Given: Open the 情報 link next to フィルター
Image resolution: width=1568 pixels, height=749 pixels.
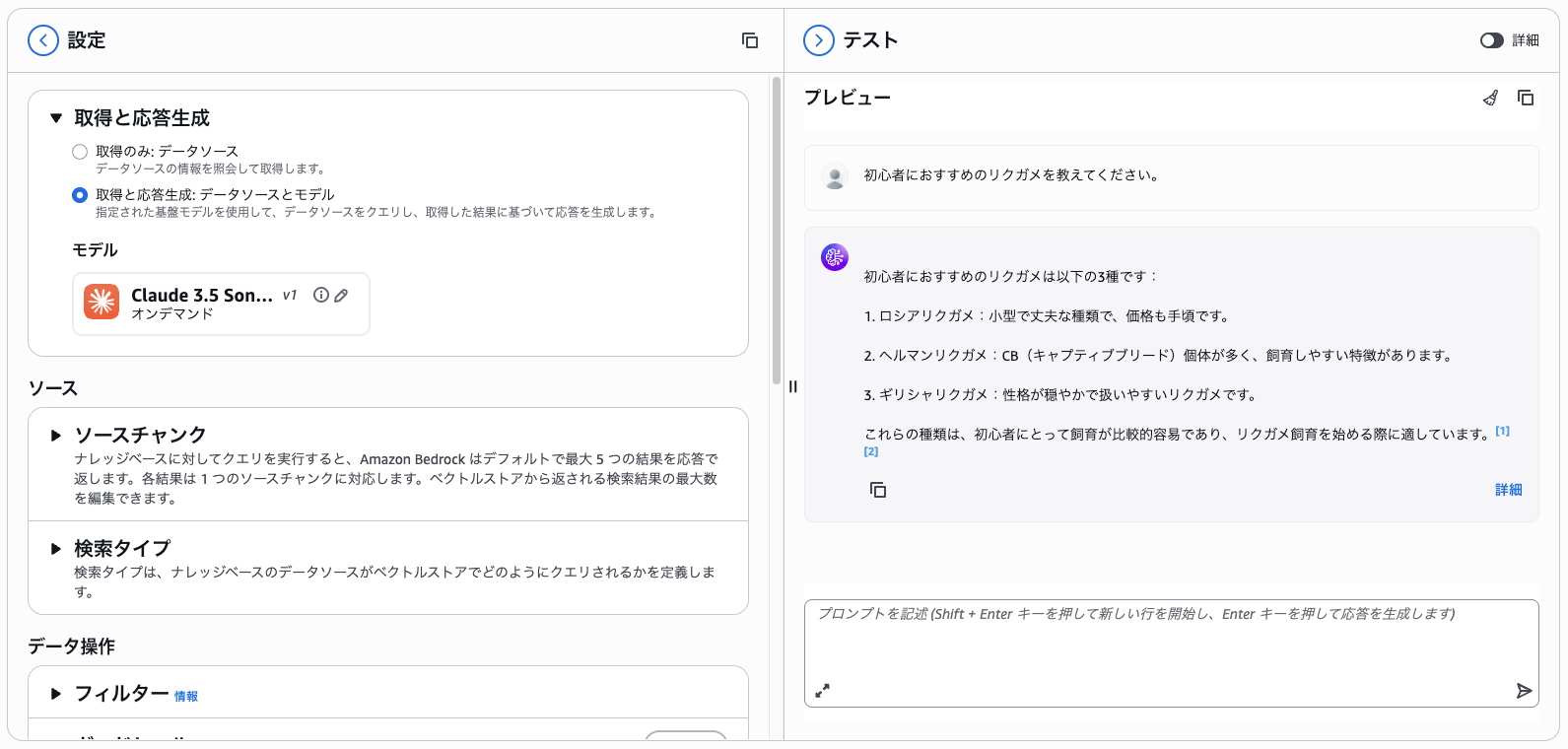Looking at the screenshot, I should pyautogui.click(x=186, y=697).
